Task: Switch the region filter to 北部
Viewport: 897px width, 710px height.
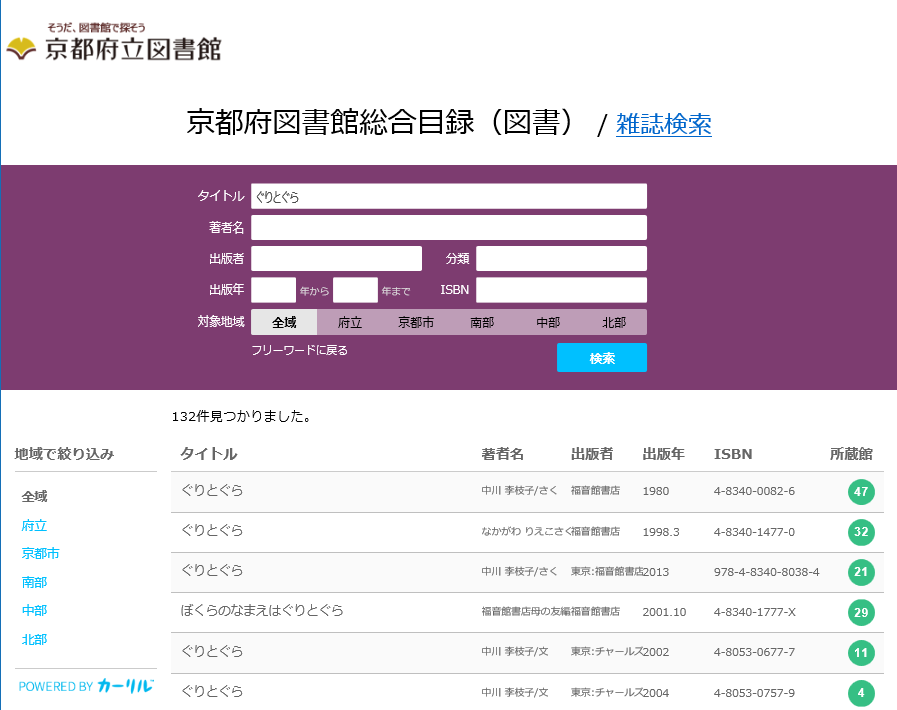Action: 615,322
